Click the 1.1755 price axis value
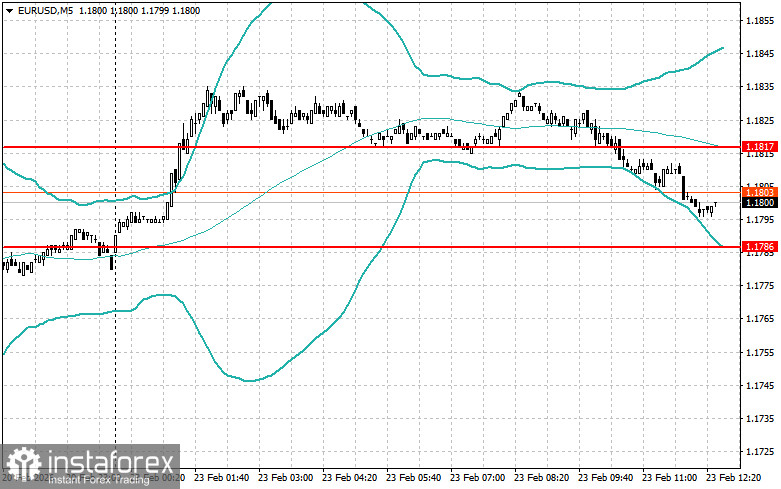 (760, 353)
